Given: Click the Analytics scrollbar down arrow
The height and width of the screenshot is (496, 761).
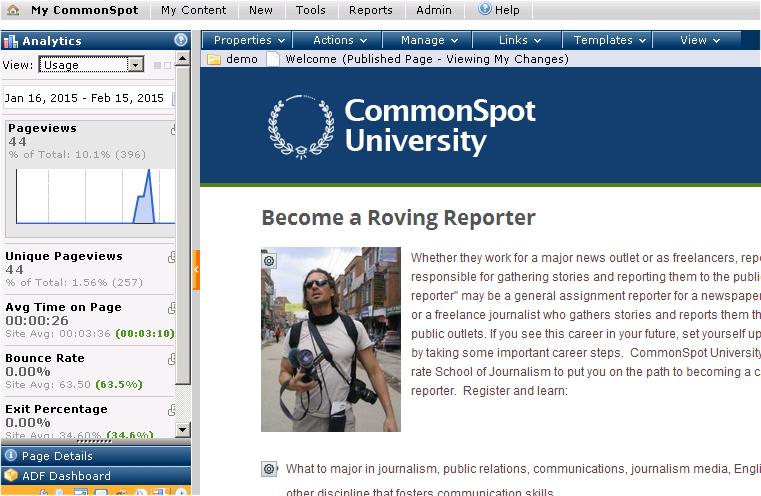Looking at the screenshot, I should (x=182, y=430).
